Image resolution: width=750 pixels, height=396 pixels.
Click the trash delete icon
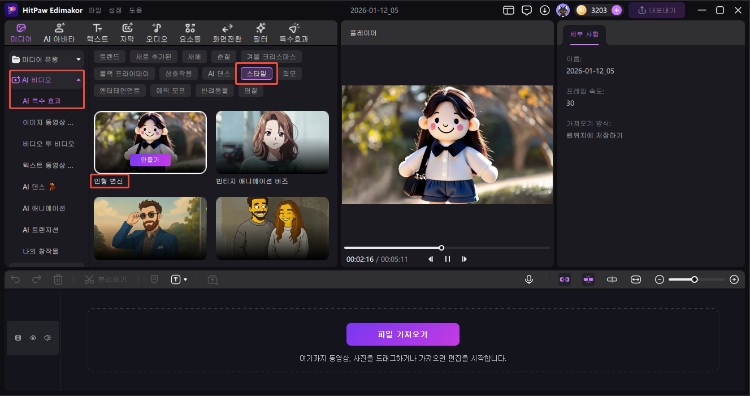click(58, 279)
